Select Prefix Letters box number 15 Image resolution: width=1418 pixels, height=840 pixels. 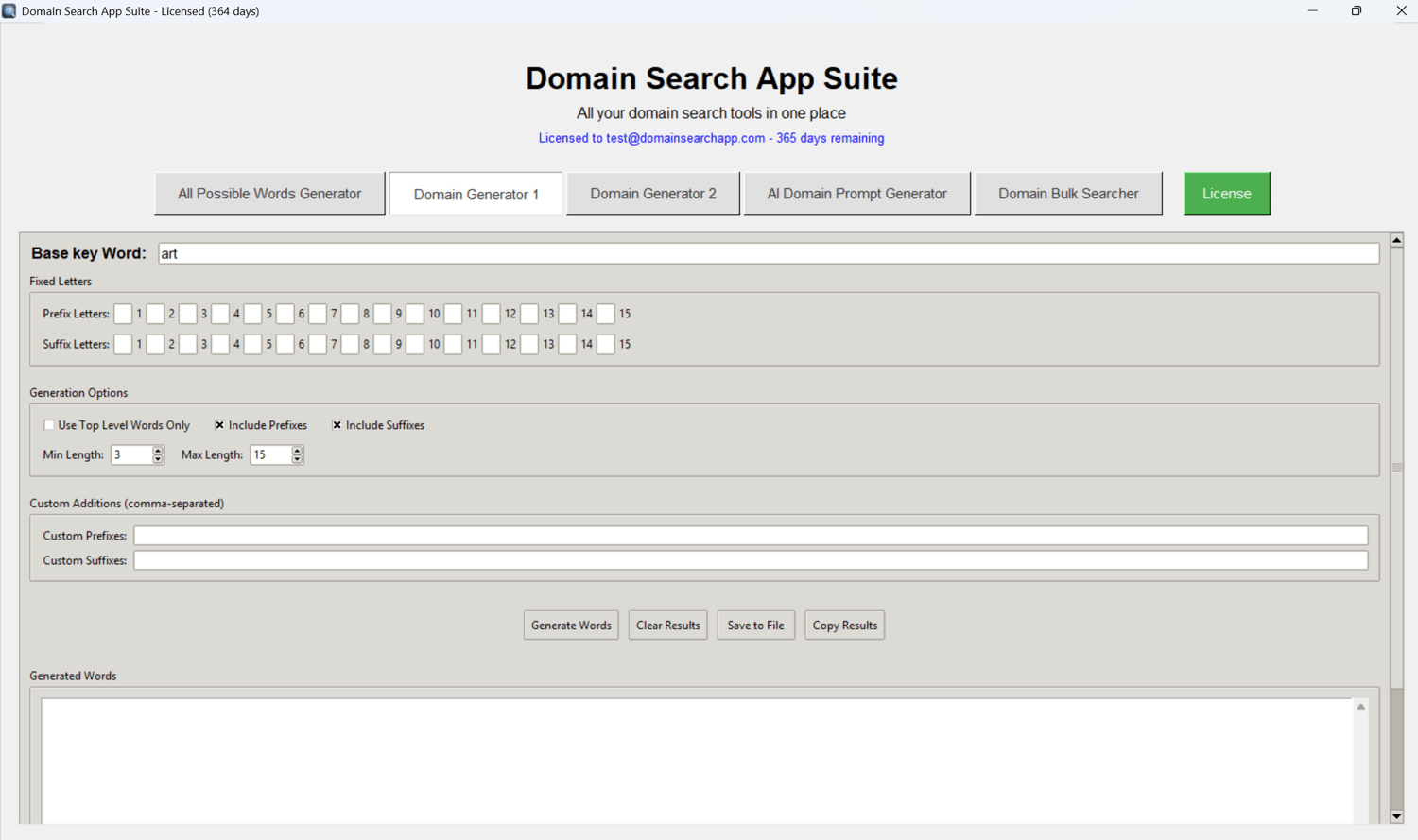pos(606,314)
